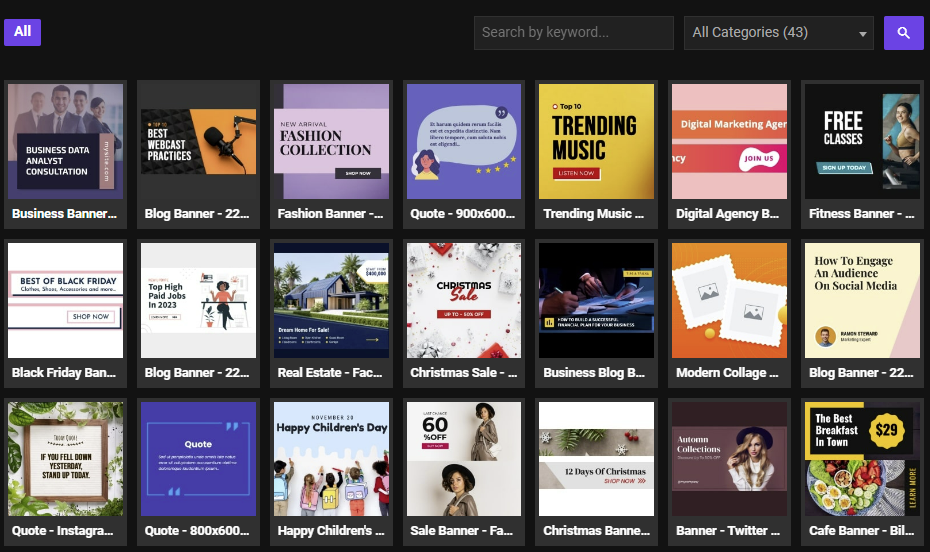Click the 'Christmas Sale - ...' title text
Screen dimensions: 930x552
[x=464, y=372]
